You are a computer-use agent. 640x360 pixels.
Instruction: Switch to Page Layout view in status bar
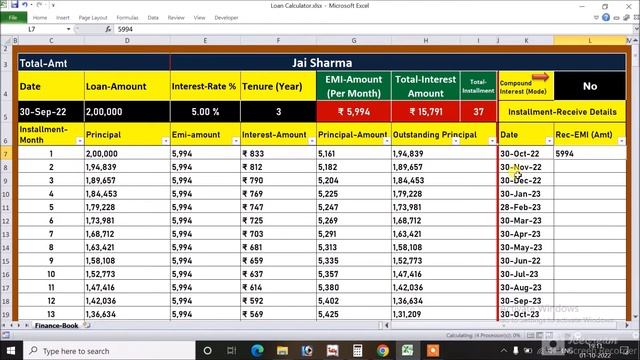[x=540, y=336]
